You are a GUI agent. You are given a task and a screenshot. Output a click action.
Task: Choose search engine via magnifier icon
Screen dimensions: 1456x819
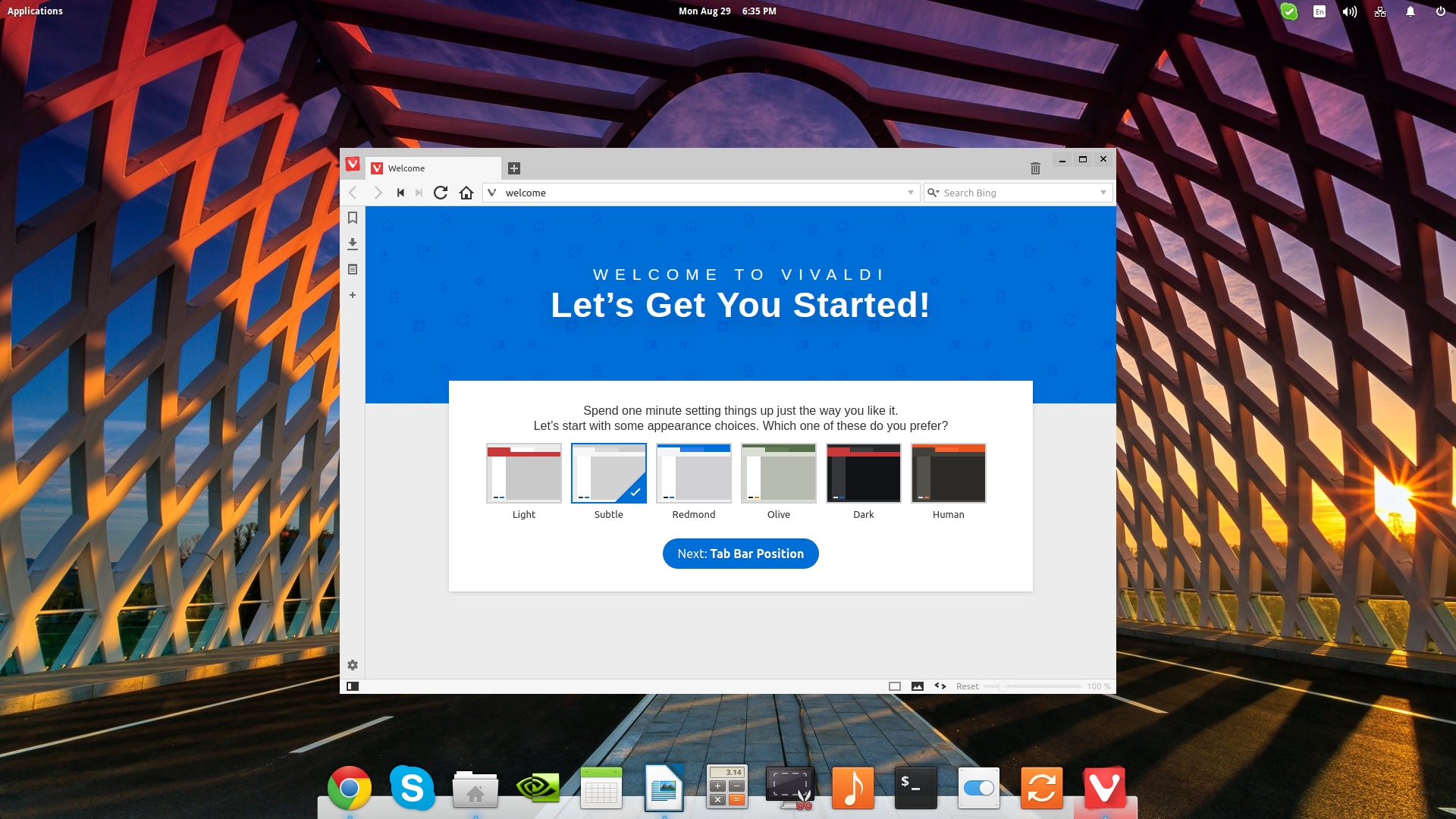[934, 193]
